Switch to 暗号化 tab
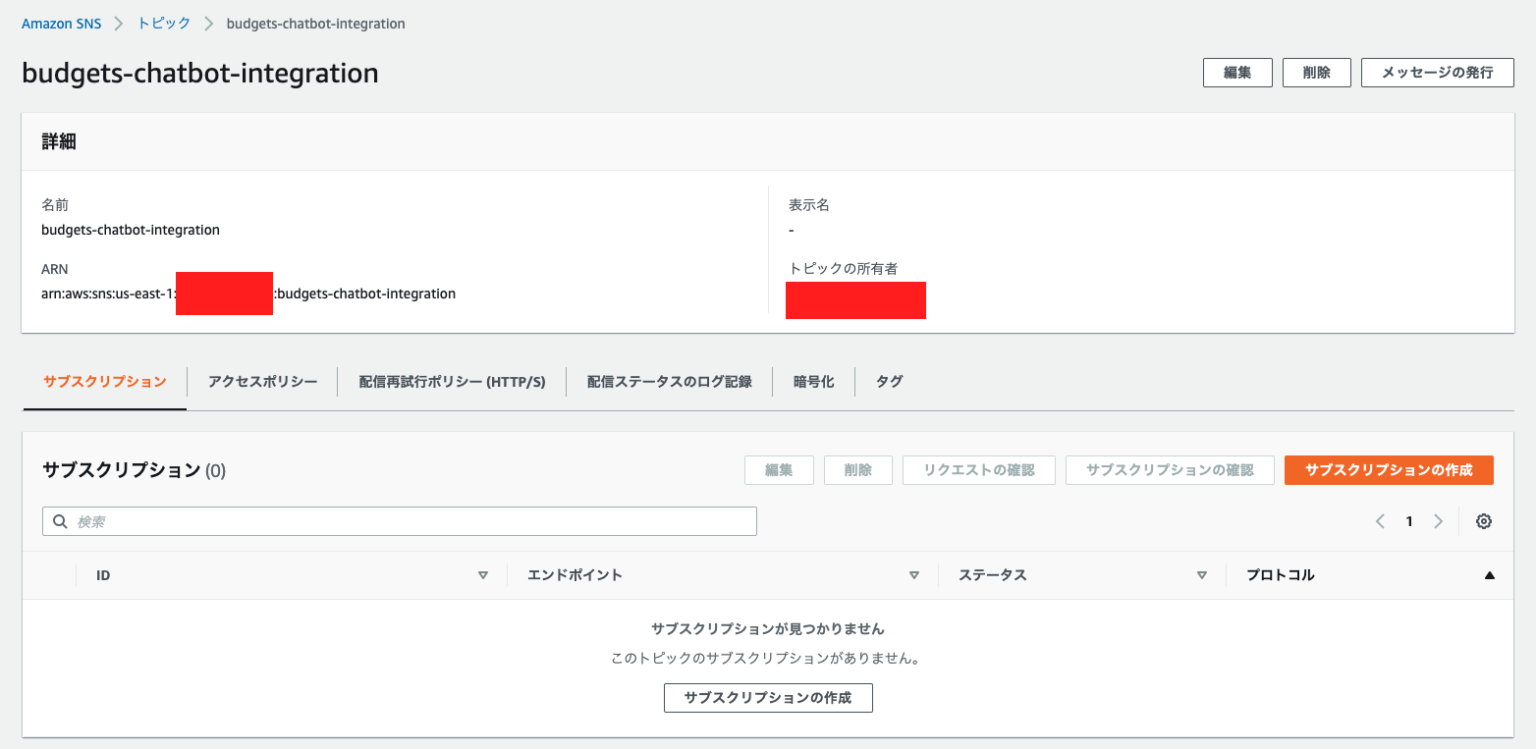This screenshot has width=1536, height=749. (813, 381)
